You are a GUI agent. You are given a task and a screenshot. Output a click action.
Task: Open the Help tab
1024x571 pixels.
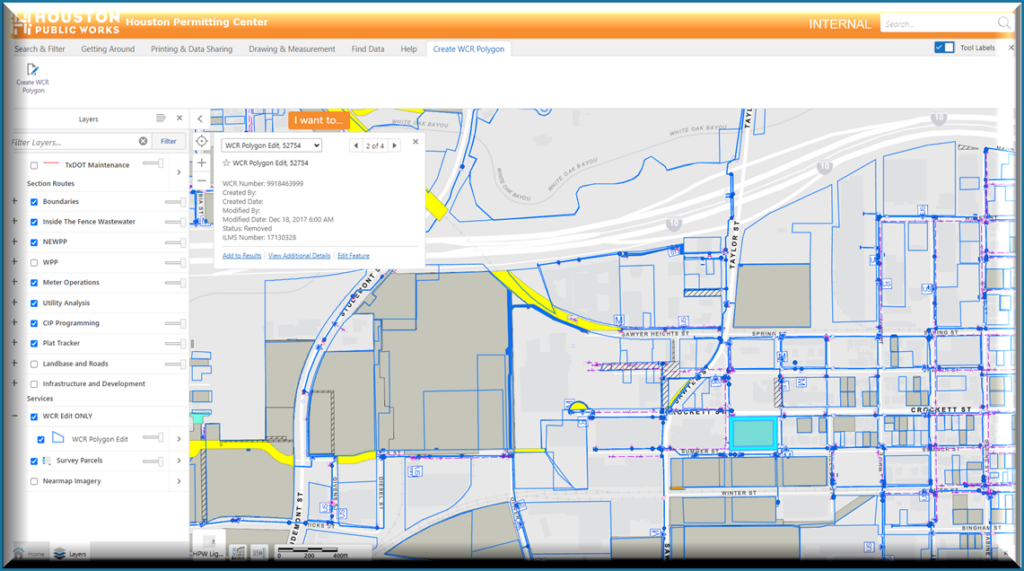pos(409,49)
